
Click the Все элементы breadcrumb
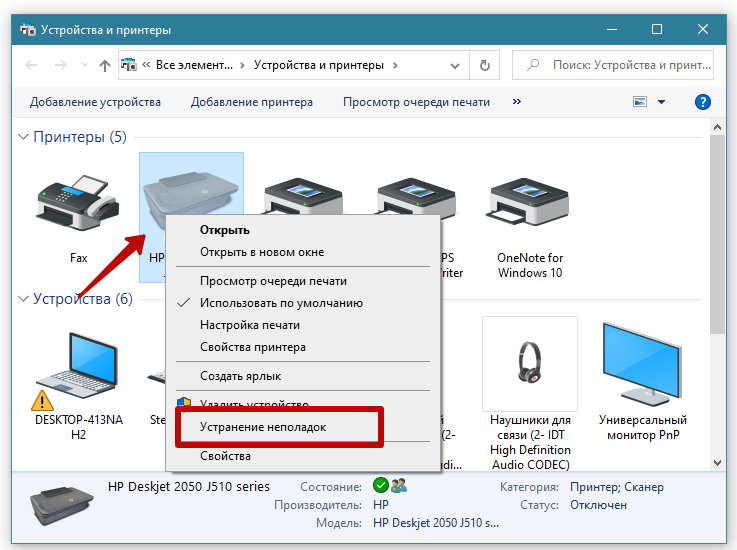pos(194,65)
